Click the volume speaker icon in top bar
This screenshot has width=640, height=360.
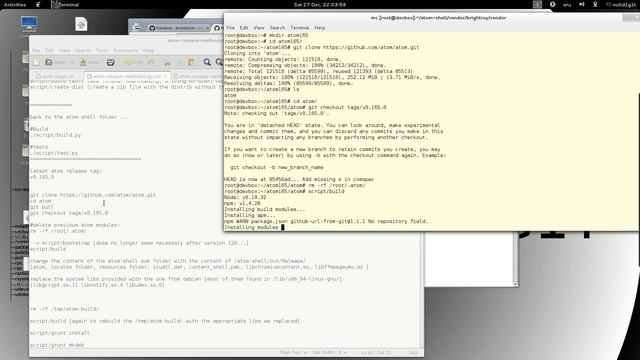coord(582,4)
